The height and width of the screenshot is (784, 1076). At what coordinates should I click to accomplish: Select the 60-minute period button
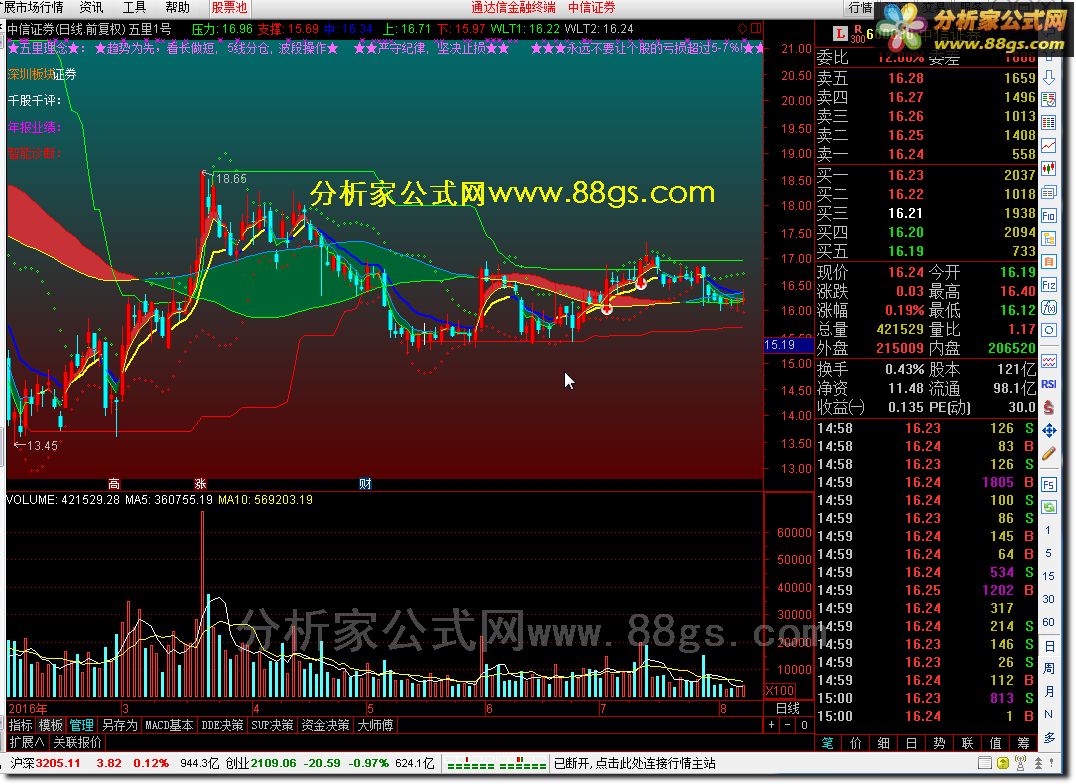(x=1048, y=622)
